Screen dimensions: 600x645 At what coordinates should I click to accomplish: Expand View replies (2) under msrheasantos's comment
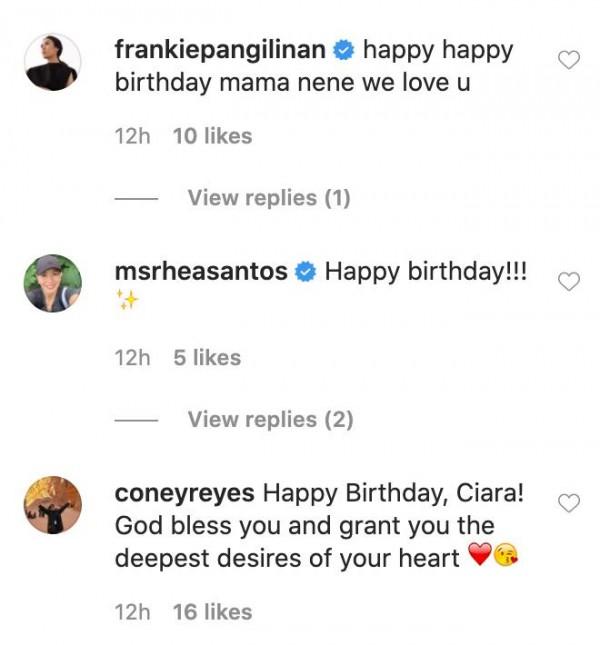270,419
